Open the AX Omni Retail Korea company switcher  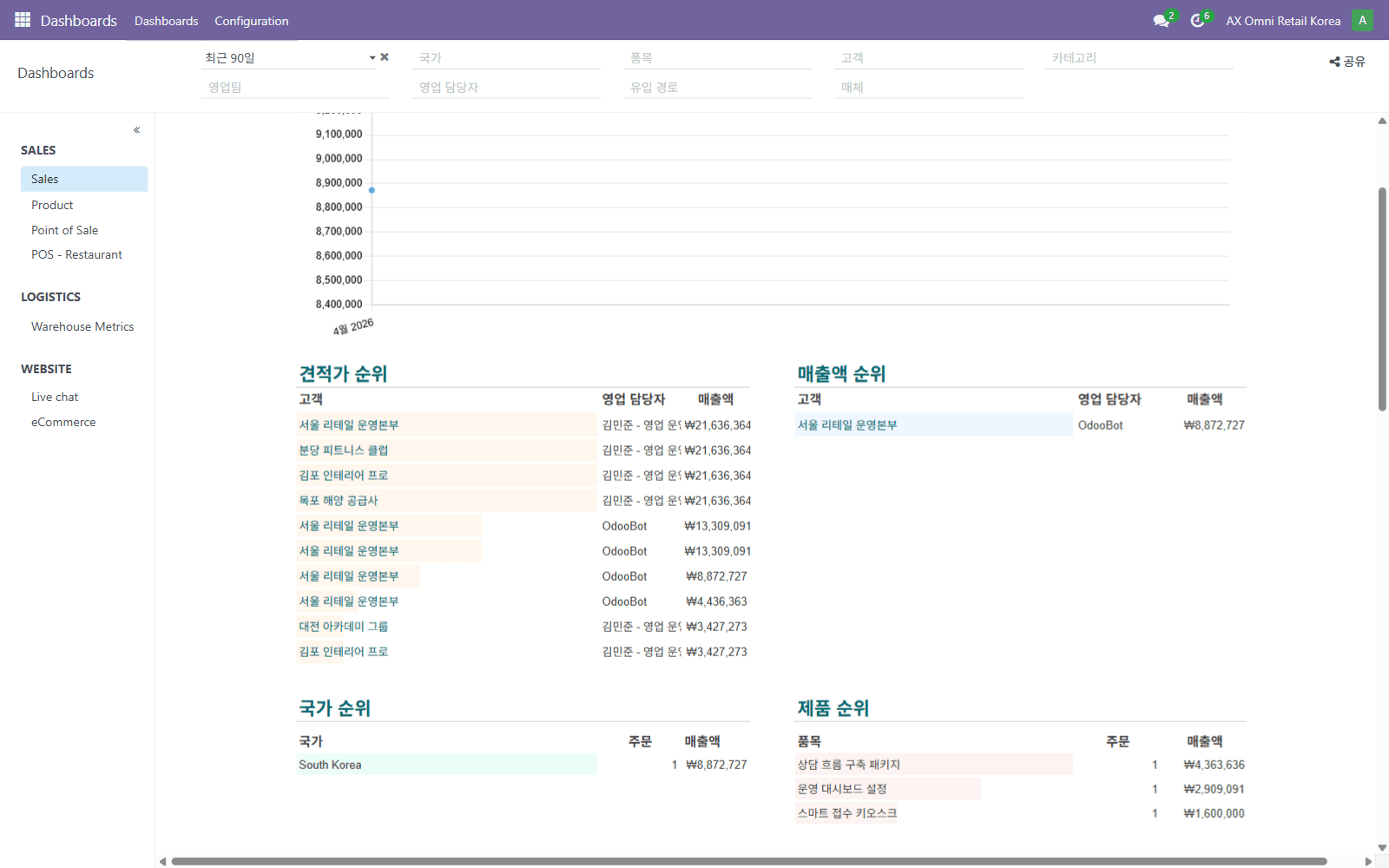coord(1282,21)
